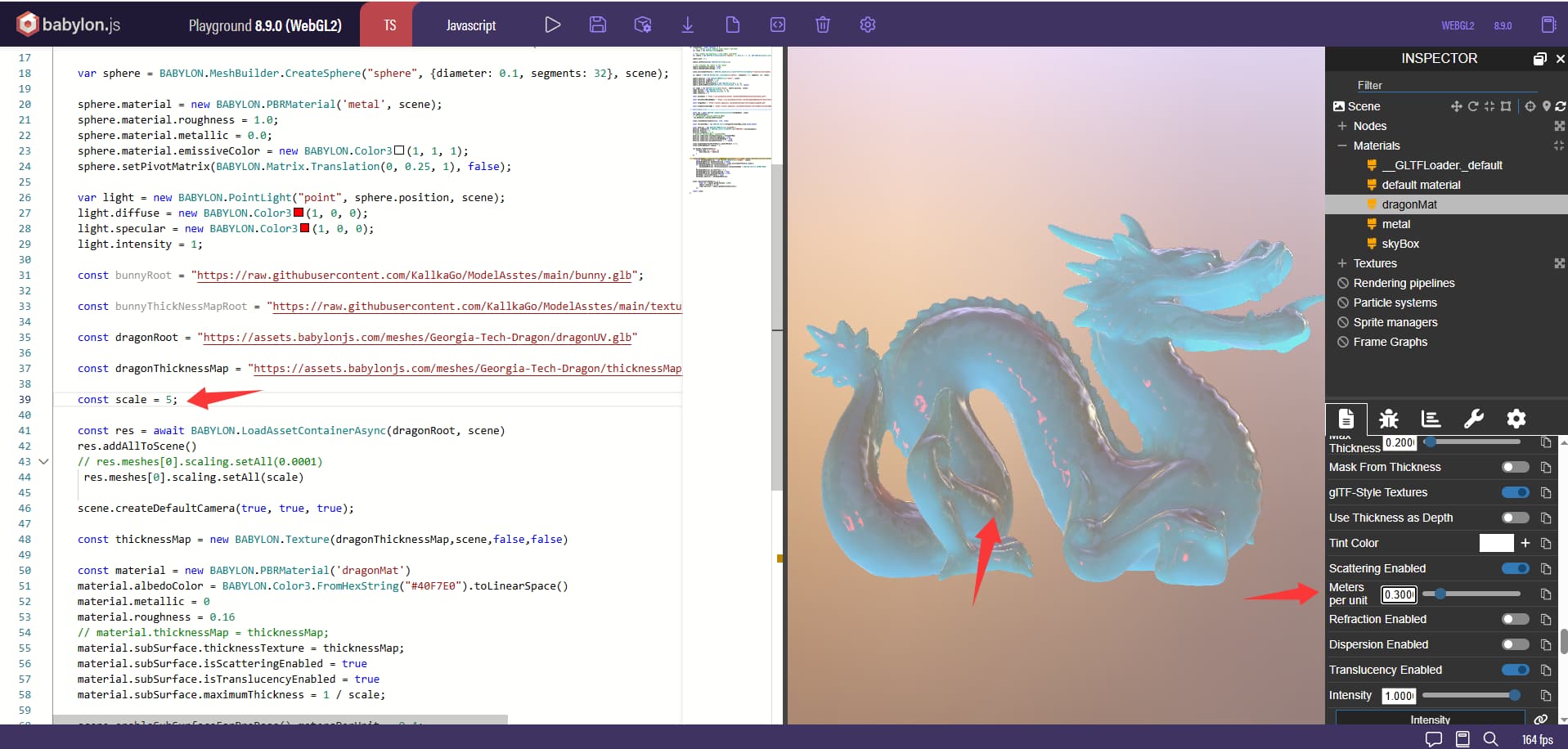Click the location pin icon in Scene row

click(1546, 106)
